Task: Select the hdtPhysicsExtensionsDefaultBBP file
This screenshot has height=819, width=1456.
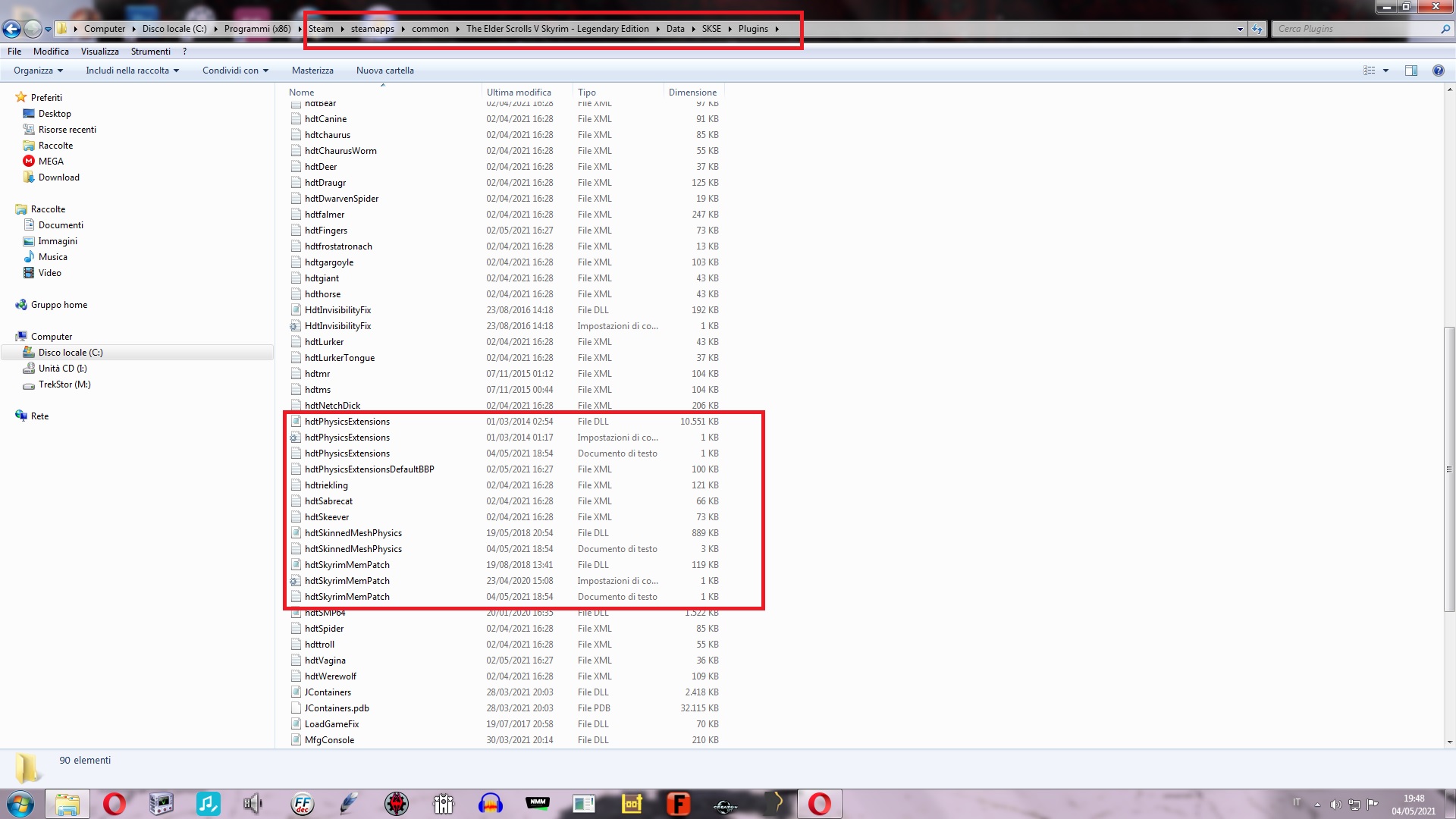Action: pos(504,469)
